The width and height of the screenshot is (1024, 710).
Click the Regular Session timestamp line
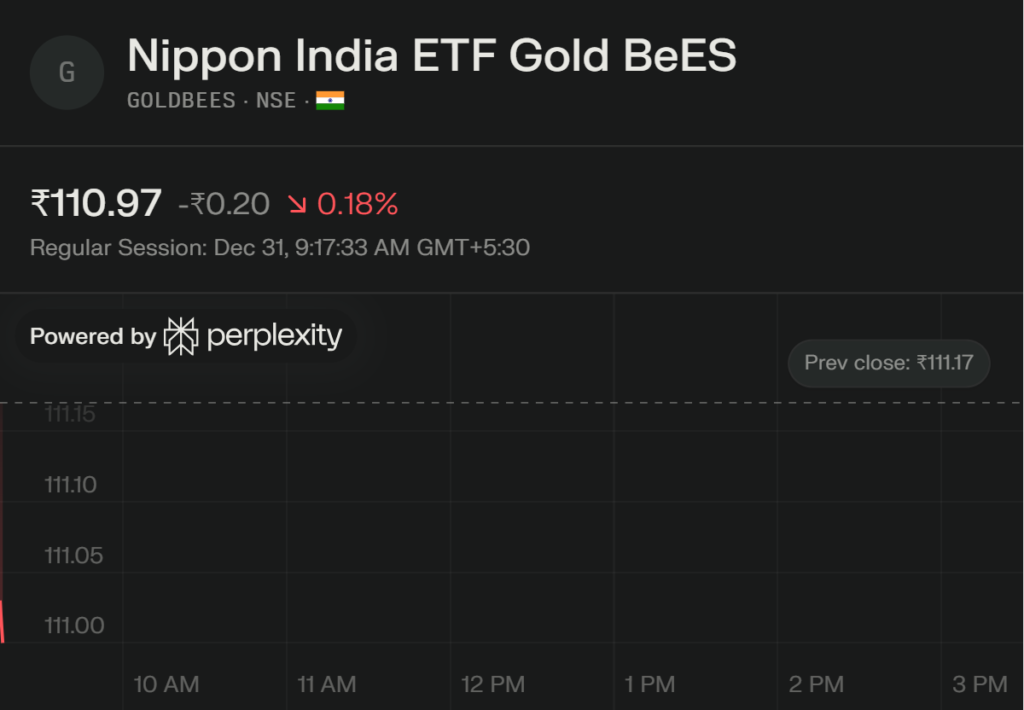point(280,247)
